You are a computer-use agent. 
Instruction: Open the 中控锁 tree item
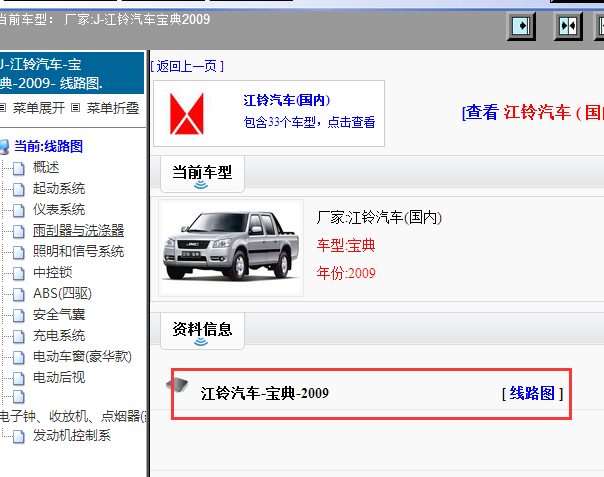(x=52, y=272)
